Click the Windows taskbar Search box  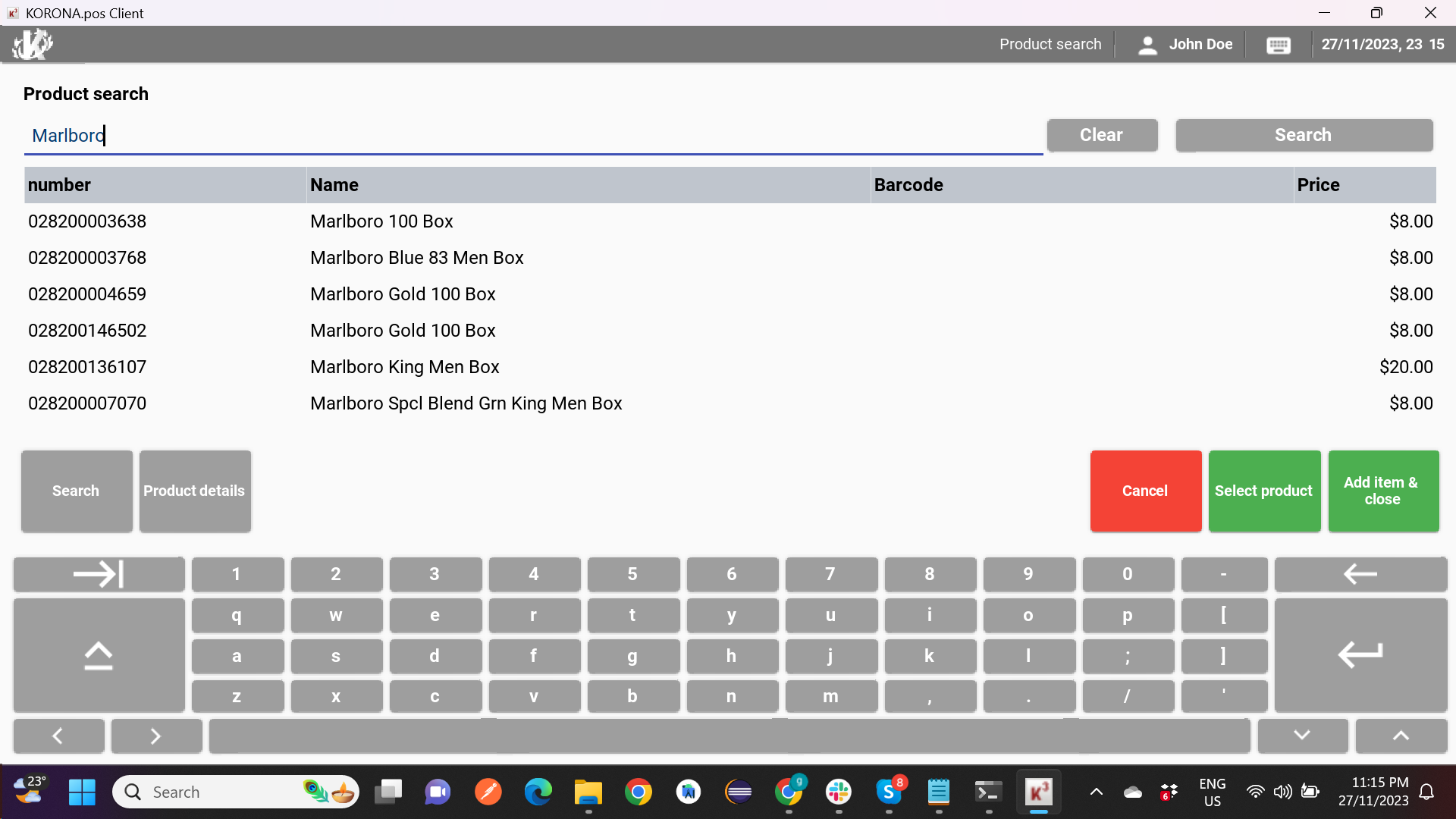coord(236,792)
